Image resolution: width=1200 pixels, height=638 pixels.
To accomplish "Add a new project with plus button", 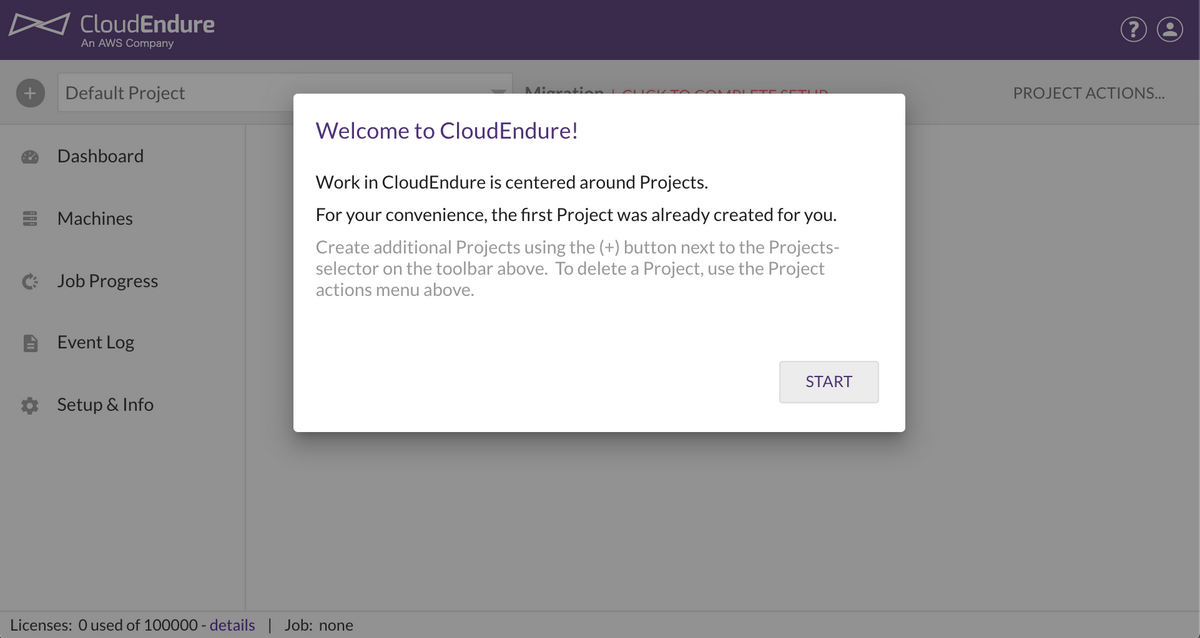I will click(30, 93).
